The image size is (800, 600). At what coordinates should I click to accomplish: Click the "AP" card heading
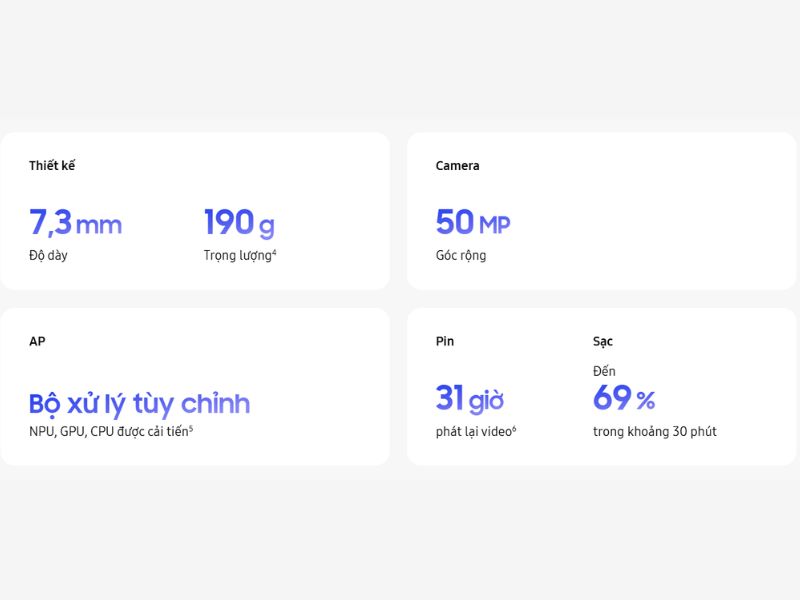(37, 341)
